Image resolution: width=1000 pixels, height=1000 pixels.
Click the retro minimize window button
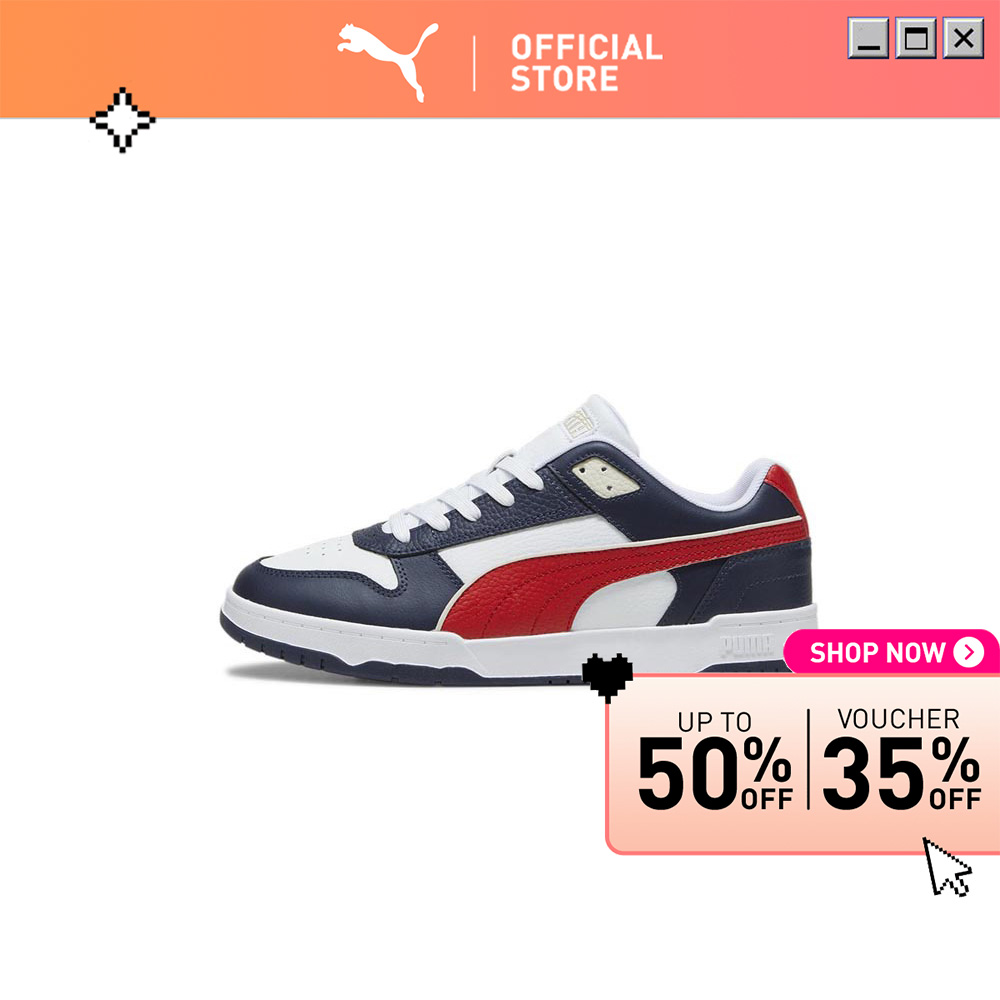coord(868,38)
